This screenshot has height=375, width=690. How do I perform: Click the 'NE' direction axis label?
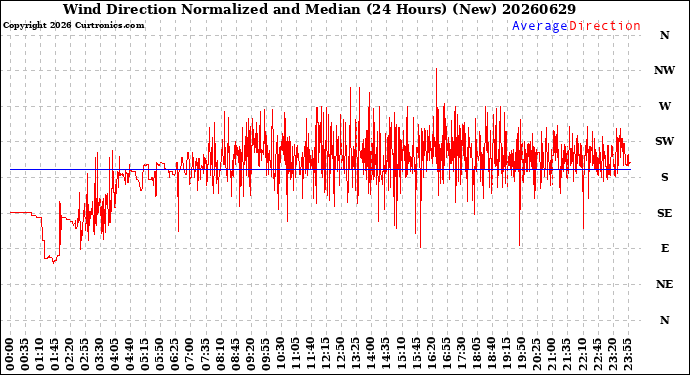click(664, 284)
